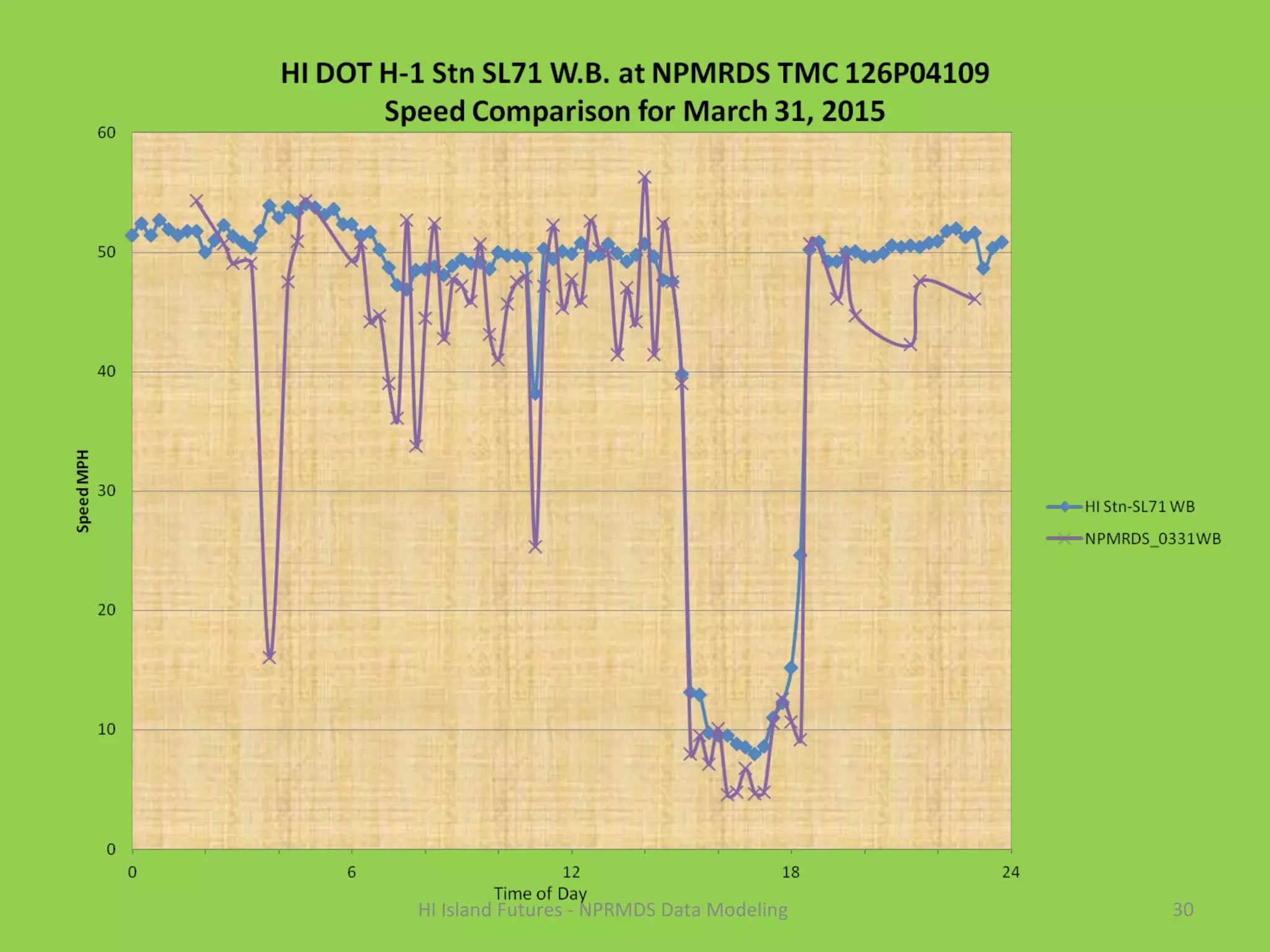Click the 12 x-axis tick label
This screenshot has width=1270, height=952.
click(x=571, y=872)
